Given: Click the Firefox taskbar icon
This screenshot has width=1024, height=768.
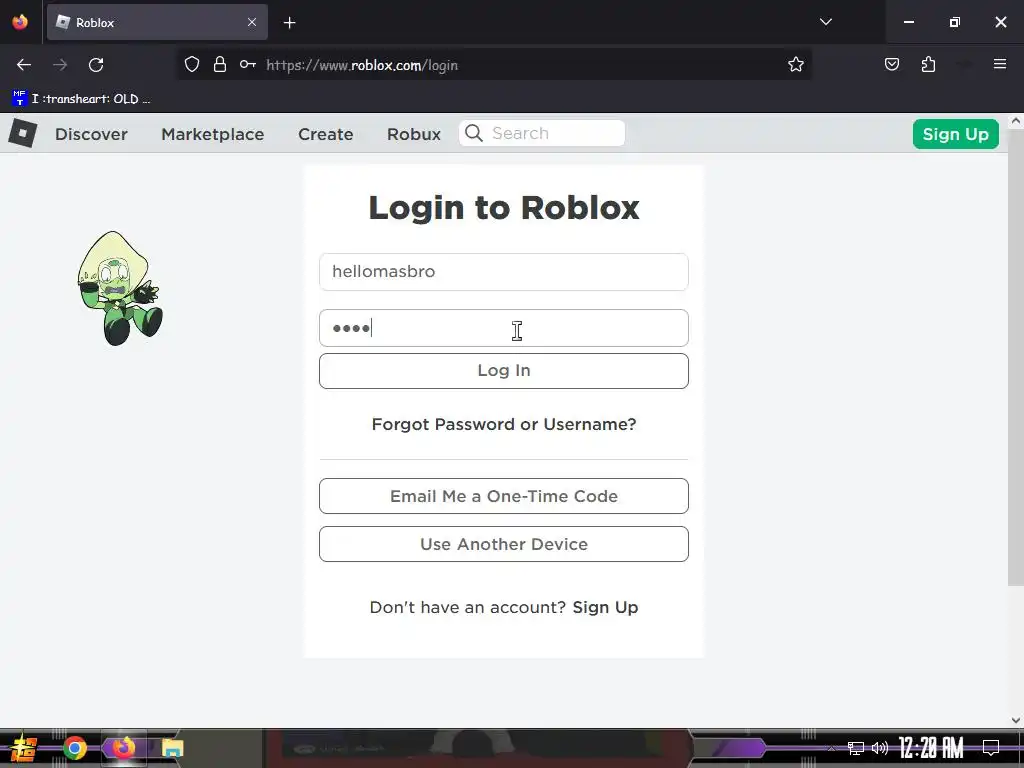Looking at the screenshot, I should (123, 748).
